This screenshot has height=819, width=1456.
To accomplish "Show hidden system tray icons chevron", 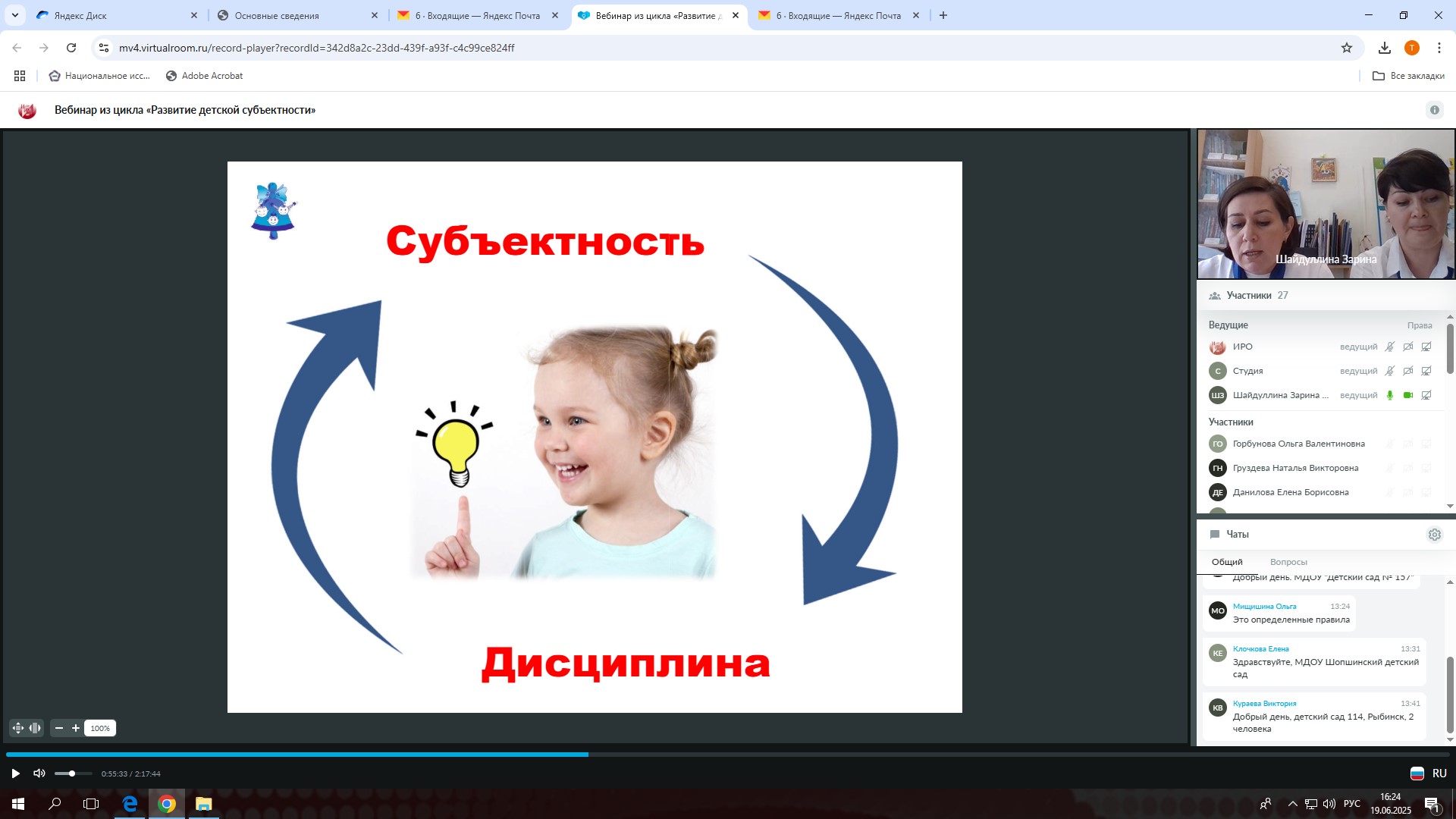I will click(1292, 804).
